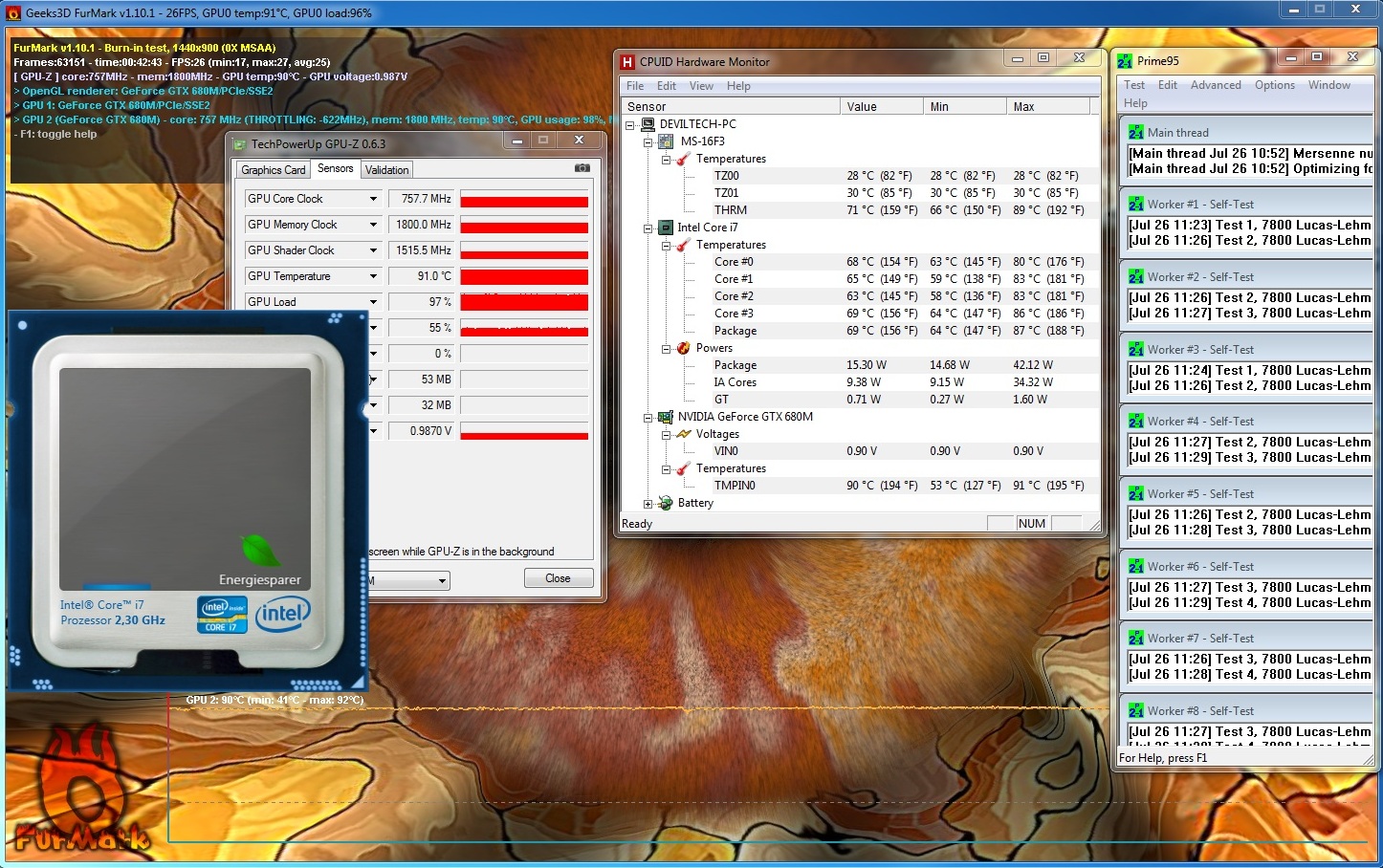The width and height of the screenshot is (1383, 868).
Task: Click the green leaf Energiesparer icon
Action: point(261,550)
